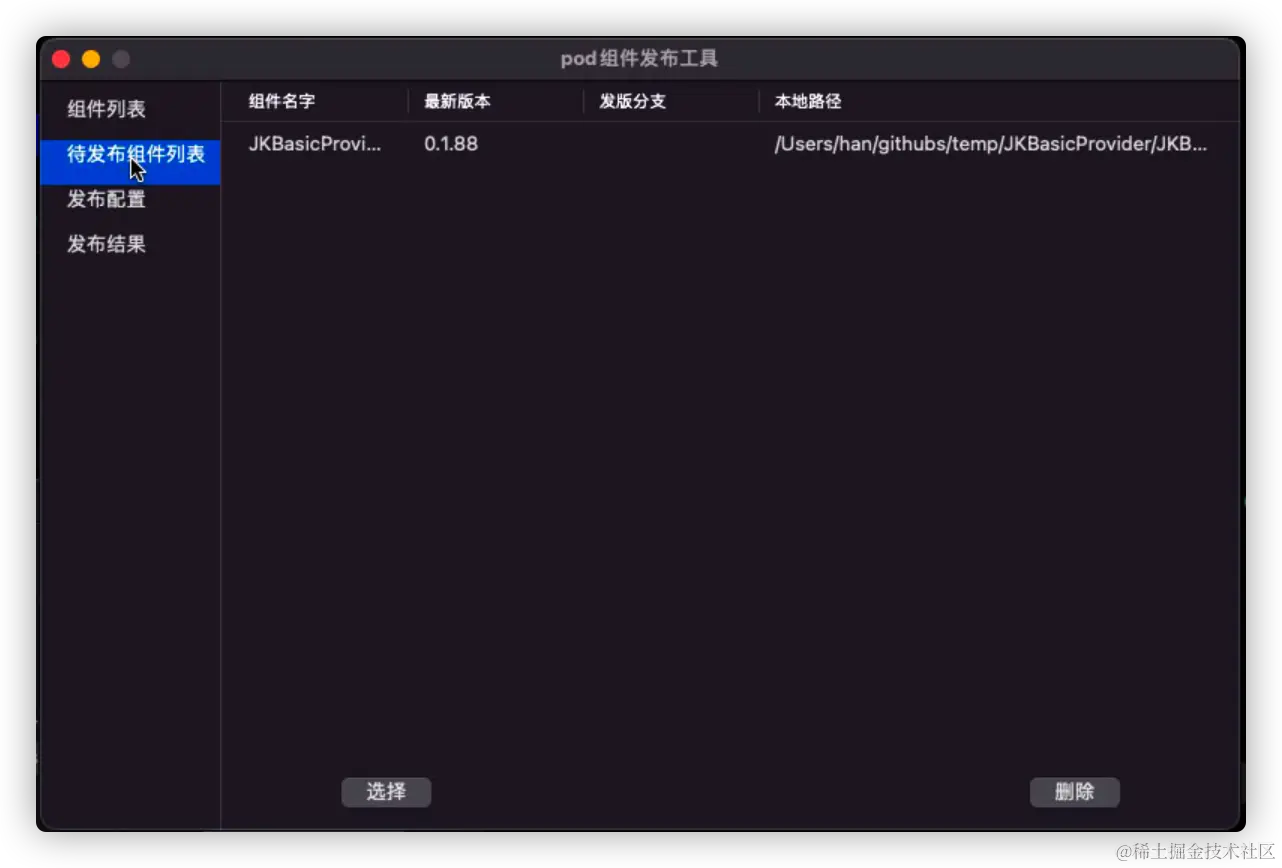Click the 删除 button
This screenshot has height=868, width=1282.
coord(1075,792)
